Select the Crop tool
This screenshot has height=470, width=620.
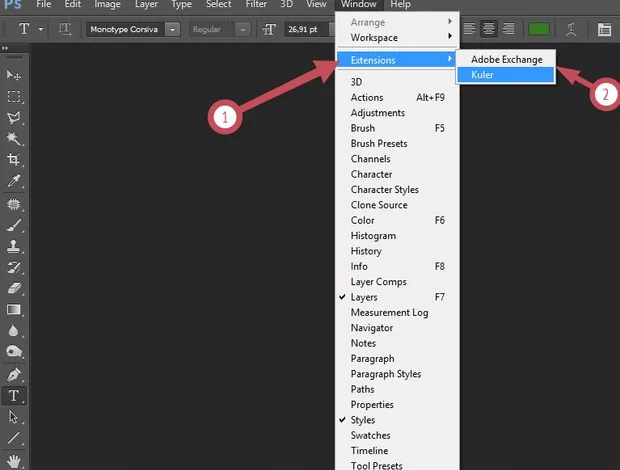(14, 160)
